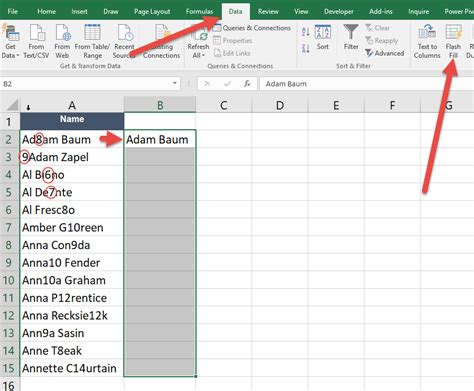Select row 7 header
The image size is (474, 391).
tap(9, 228)
